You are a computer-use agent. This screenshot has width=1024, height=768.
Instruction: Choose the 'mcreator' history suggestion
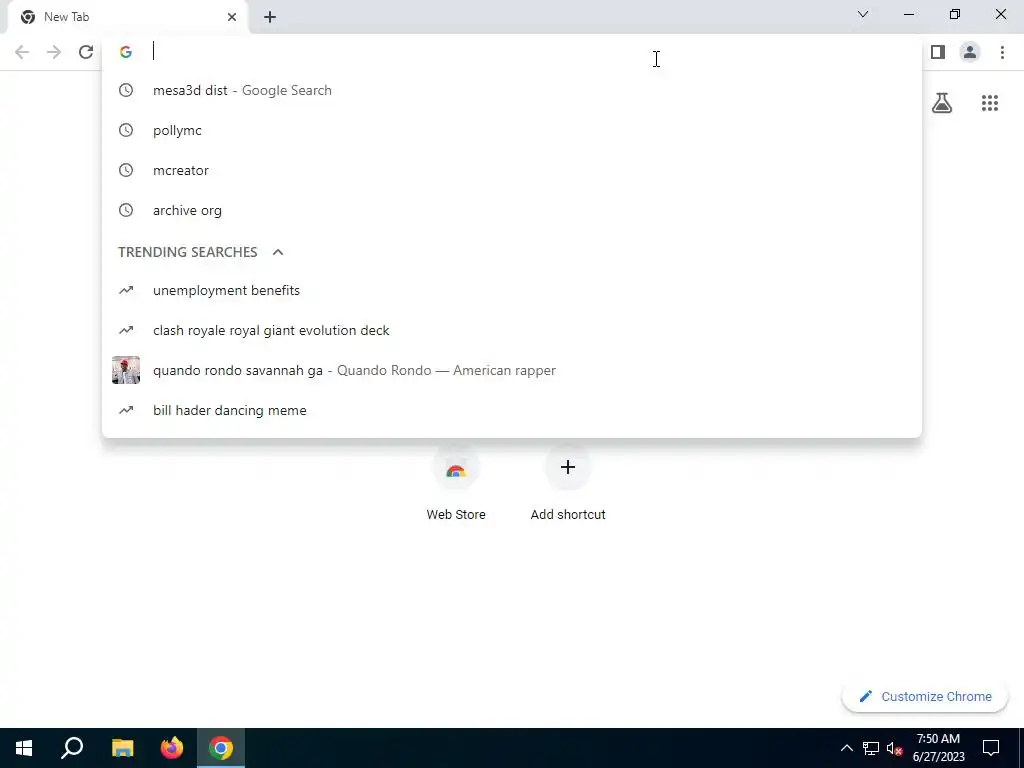(x=512, y=170)
